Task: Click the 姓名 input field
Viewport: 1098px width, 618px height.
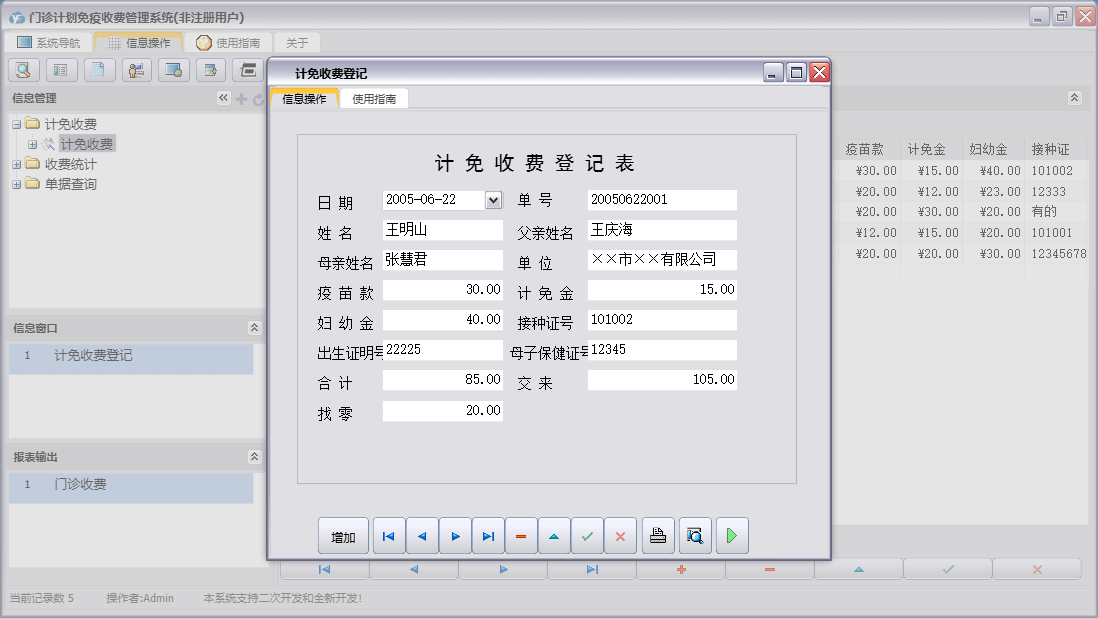Action: [442, 230]
